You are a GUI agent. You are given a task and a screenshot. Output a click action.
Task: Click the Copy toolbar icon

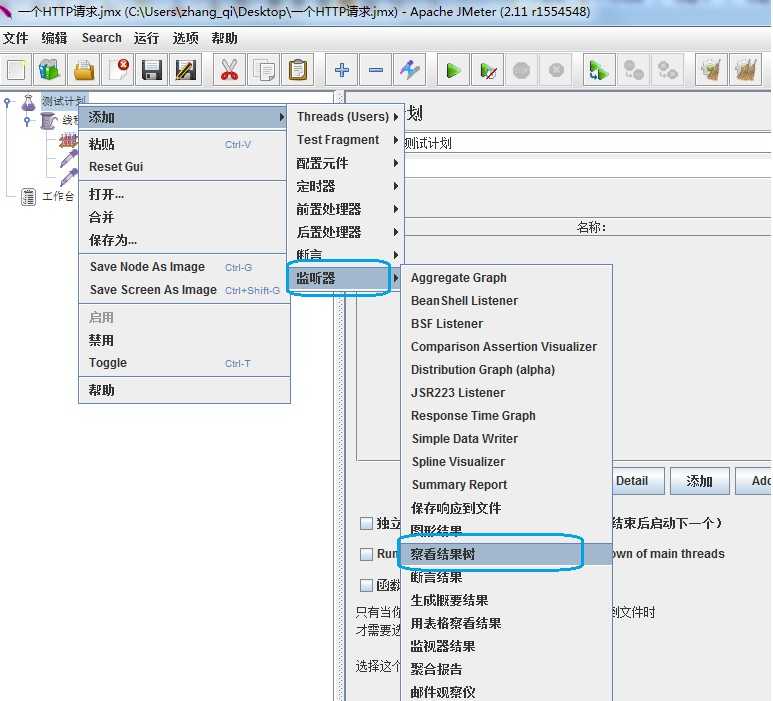[x=264, y=70]
